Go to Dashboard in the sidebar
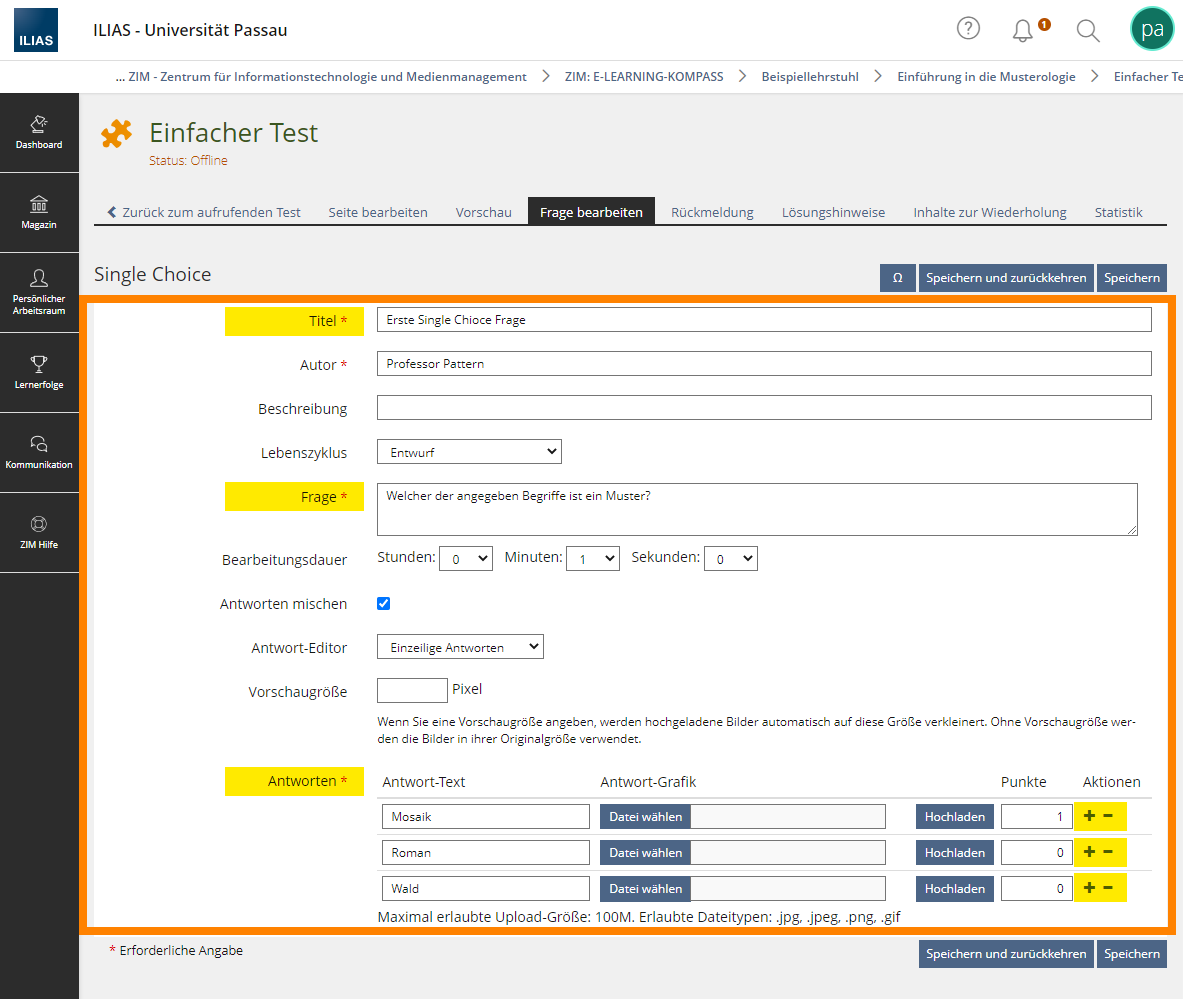 (x=39, y=133)
